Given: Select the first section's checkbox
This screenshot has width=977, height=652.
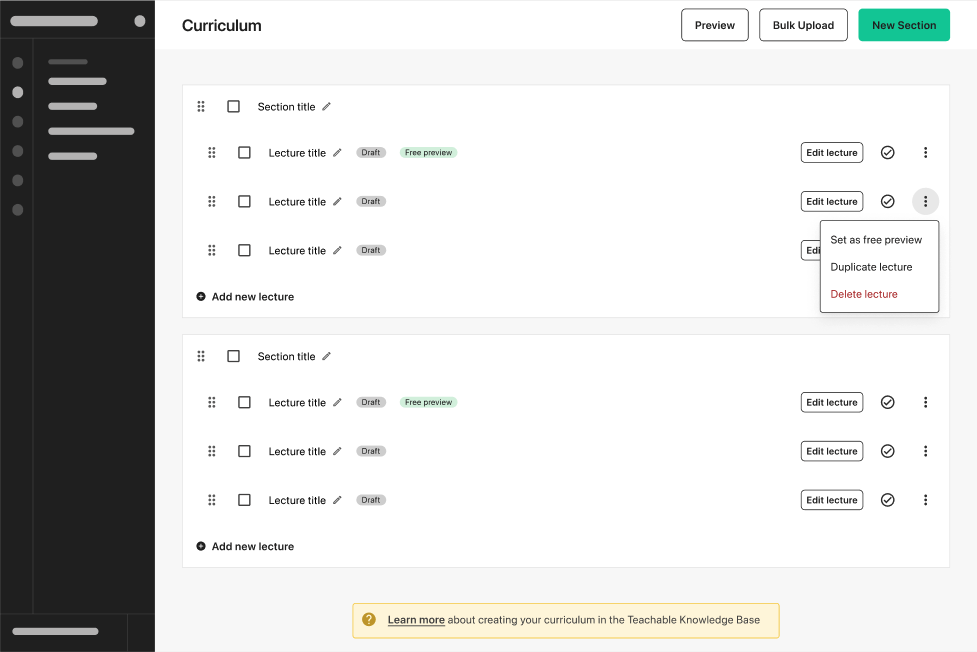Looking at the screenshot, I should point(233,106).
